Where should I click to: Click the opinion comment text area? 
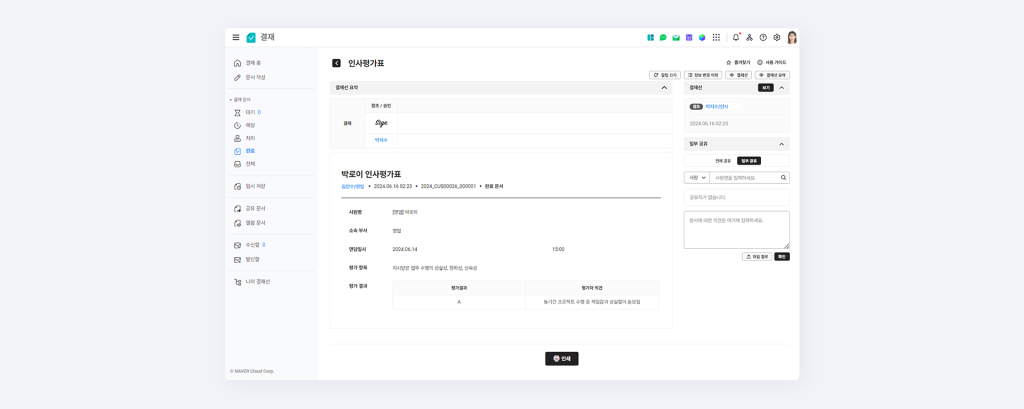736,229
